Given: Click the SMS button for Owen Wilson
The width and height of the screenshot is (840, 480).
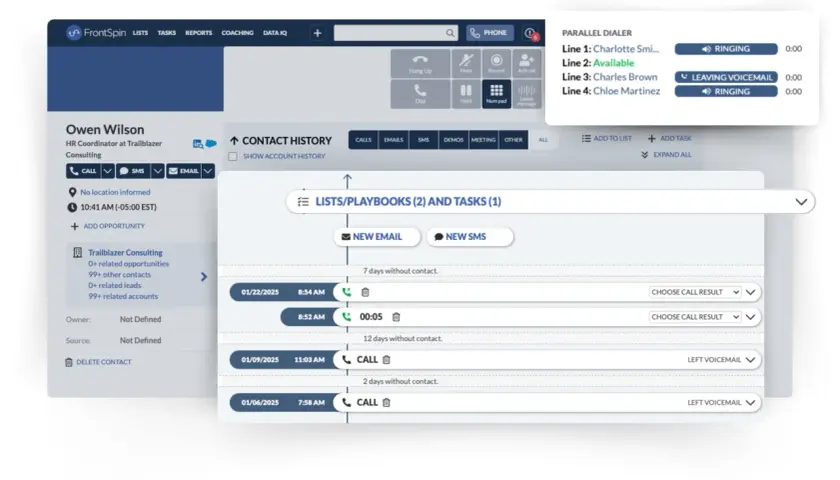Looking at the screenshot, I should coord(133,171).
